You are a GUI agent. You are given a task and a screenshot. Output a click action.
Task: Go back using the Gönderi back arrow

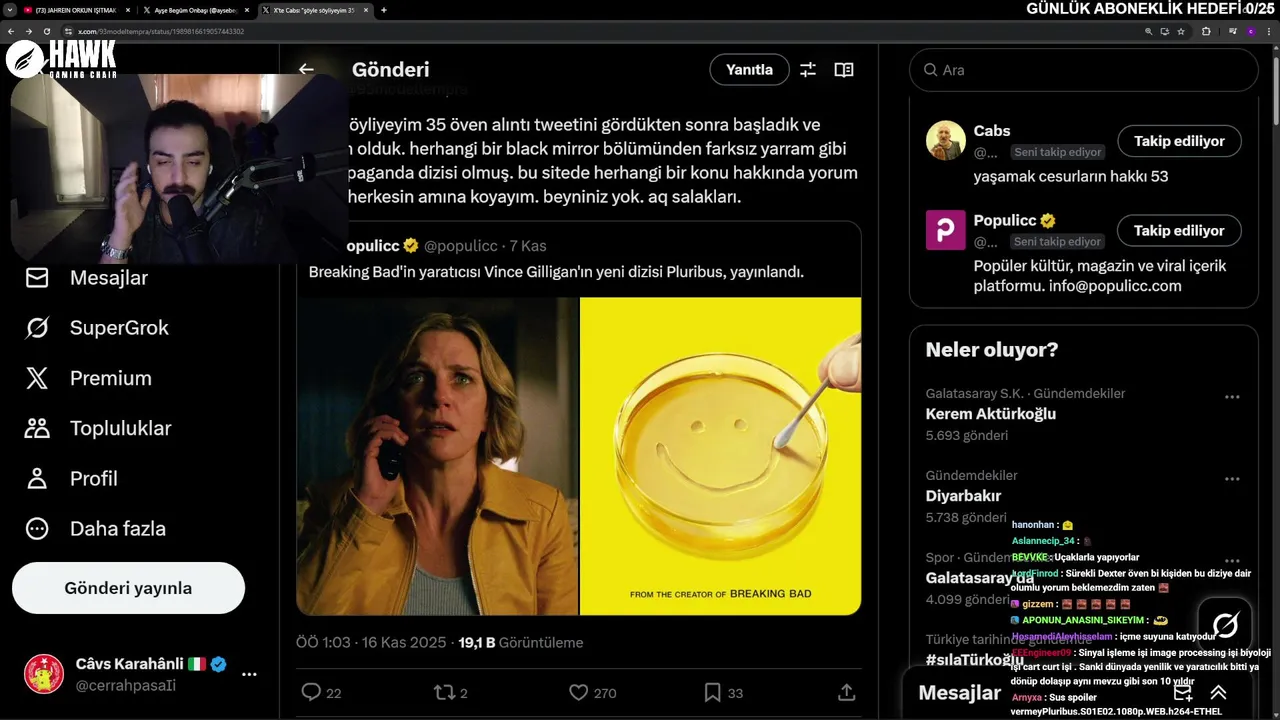point(306,69)
